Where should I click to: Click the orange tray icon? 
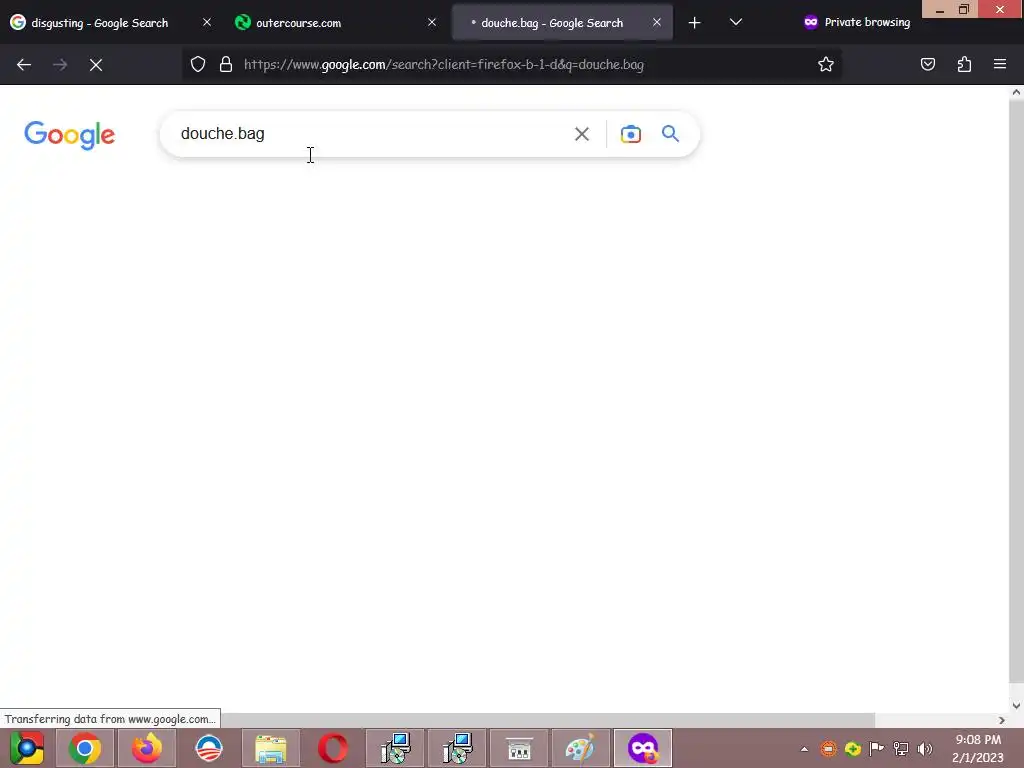[829, 748]
